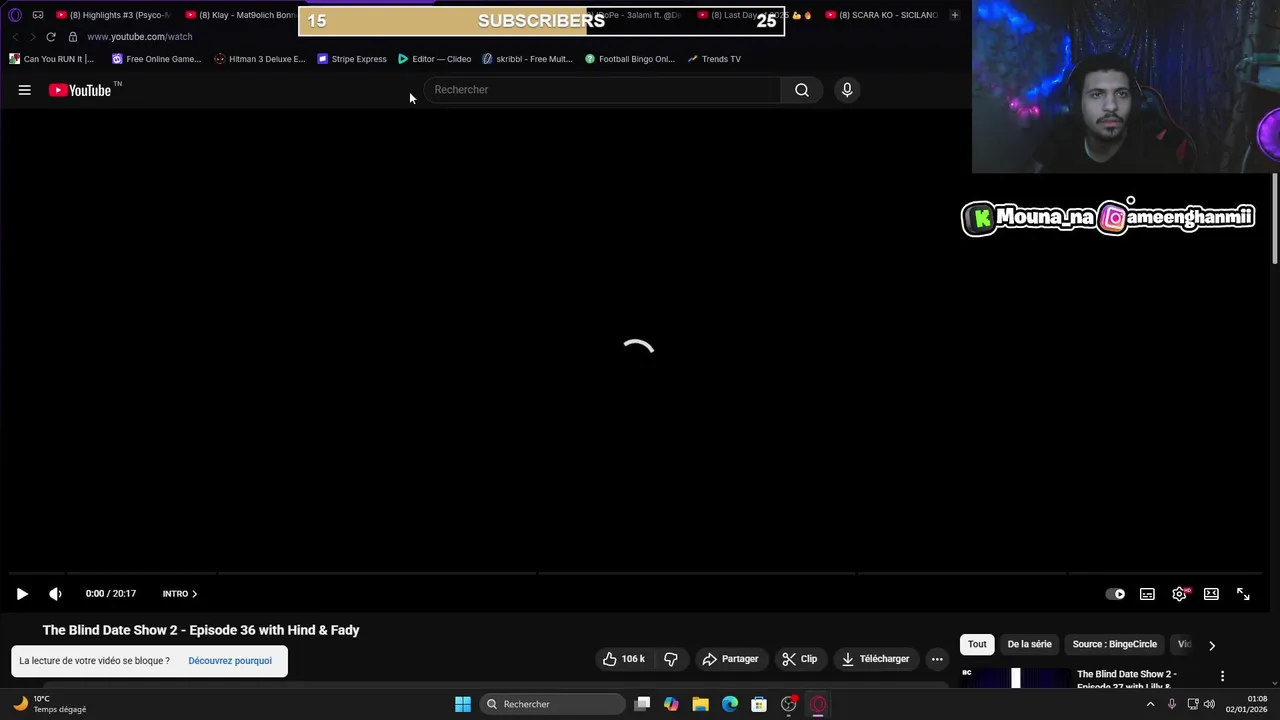1280x720 pixels.
Task: Open the more actions ellipsis menu
Action: [x=937, y=659]
